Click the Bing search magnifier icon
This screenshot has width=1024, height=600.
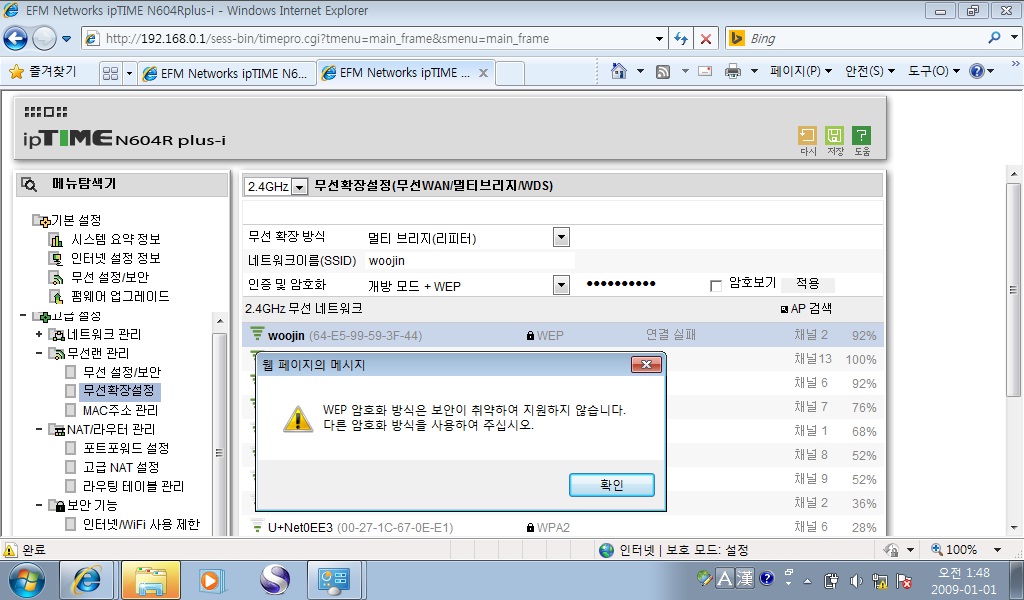[994, 38]
